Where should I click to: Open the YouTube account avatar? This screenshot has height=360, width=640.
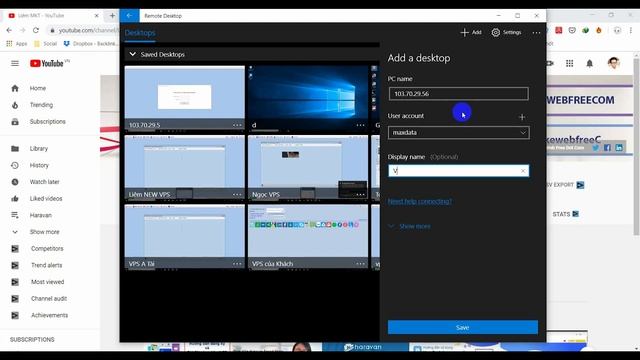[613, 63]
